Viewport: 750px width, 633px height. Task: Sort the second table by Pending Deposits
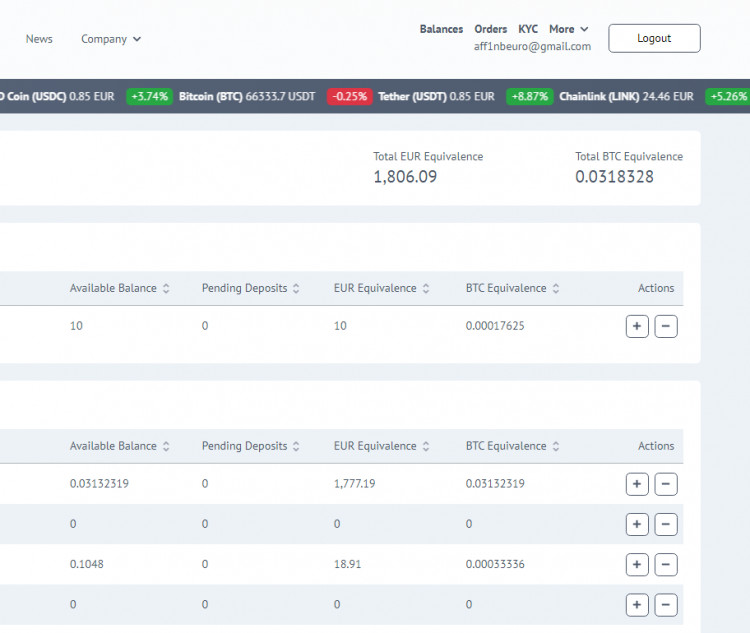[x=251, y=446]
